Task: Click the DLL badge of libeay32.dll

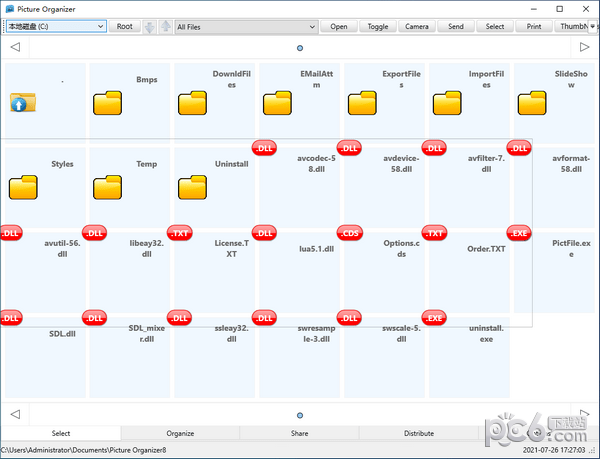Action: [x=95, y=233]
